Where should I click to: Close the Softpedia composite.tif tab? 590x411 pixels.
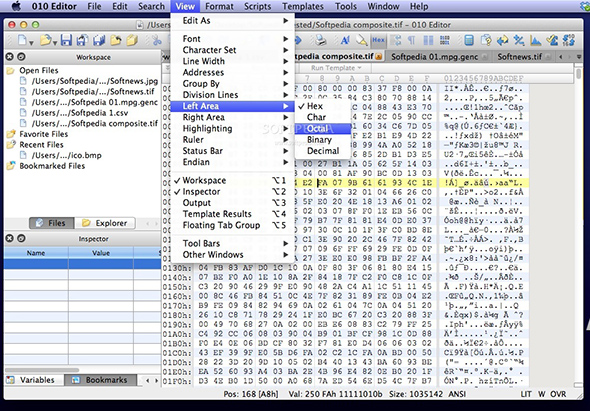point(378,57)
